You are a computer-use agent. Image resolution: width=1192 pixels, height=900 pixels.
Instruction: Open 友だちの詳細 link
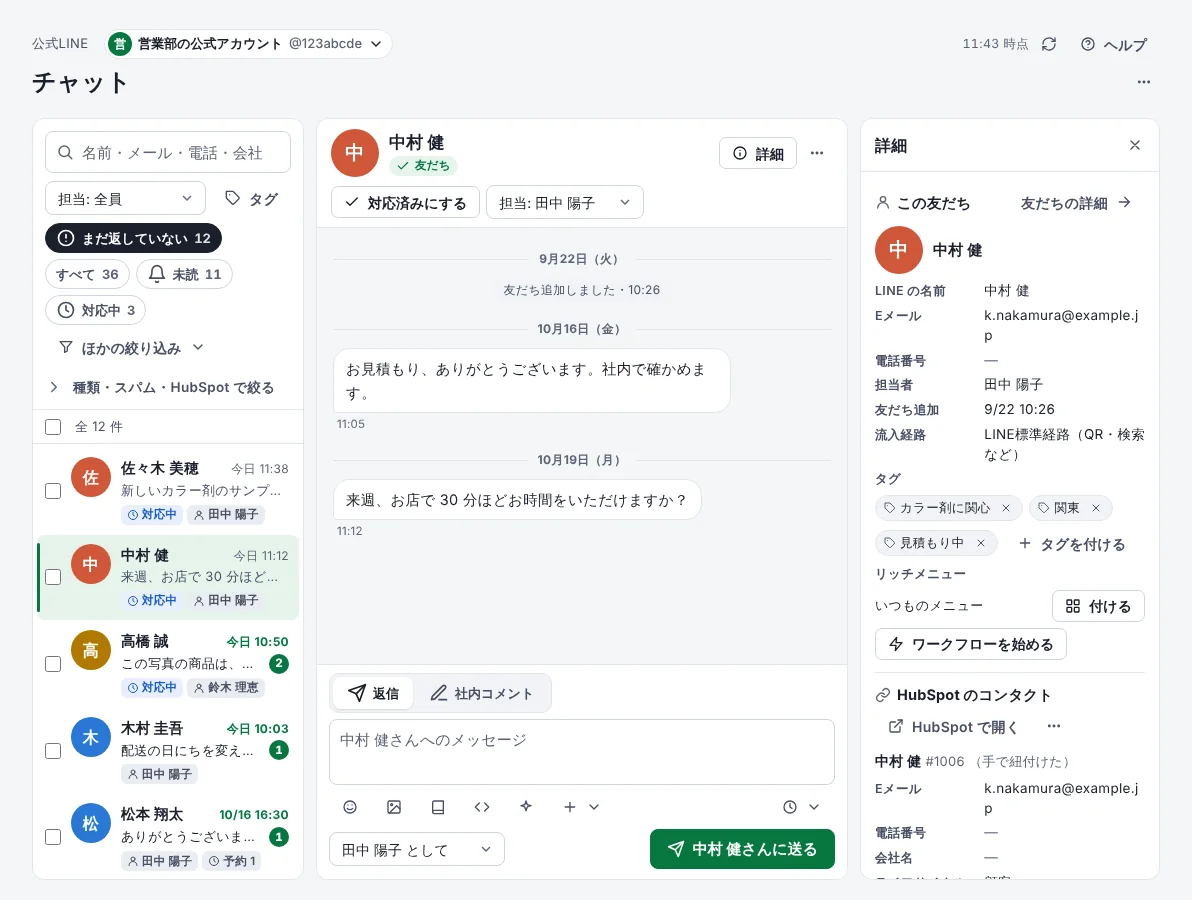point(1076,203)
